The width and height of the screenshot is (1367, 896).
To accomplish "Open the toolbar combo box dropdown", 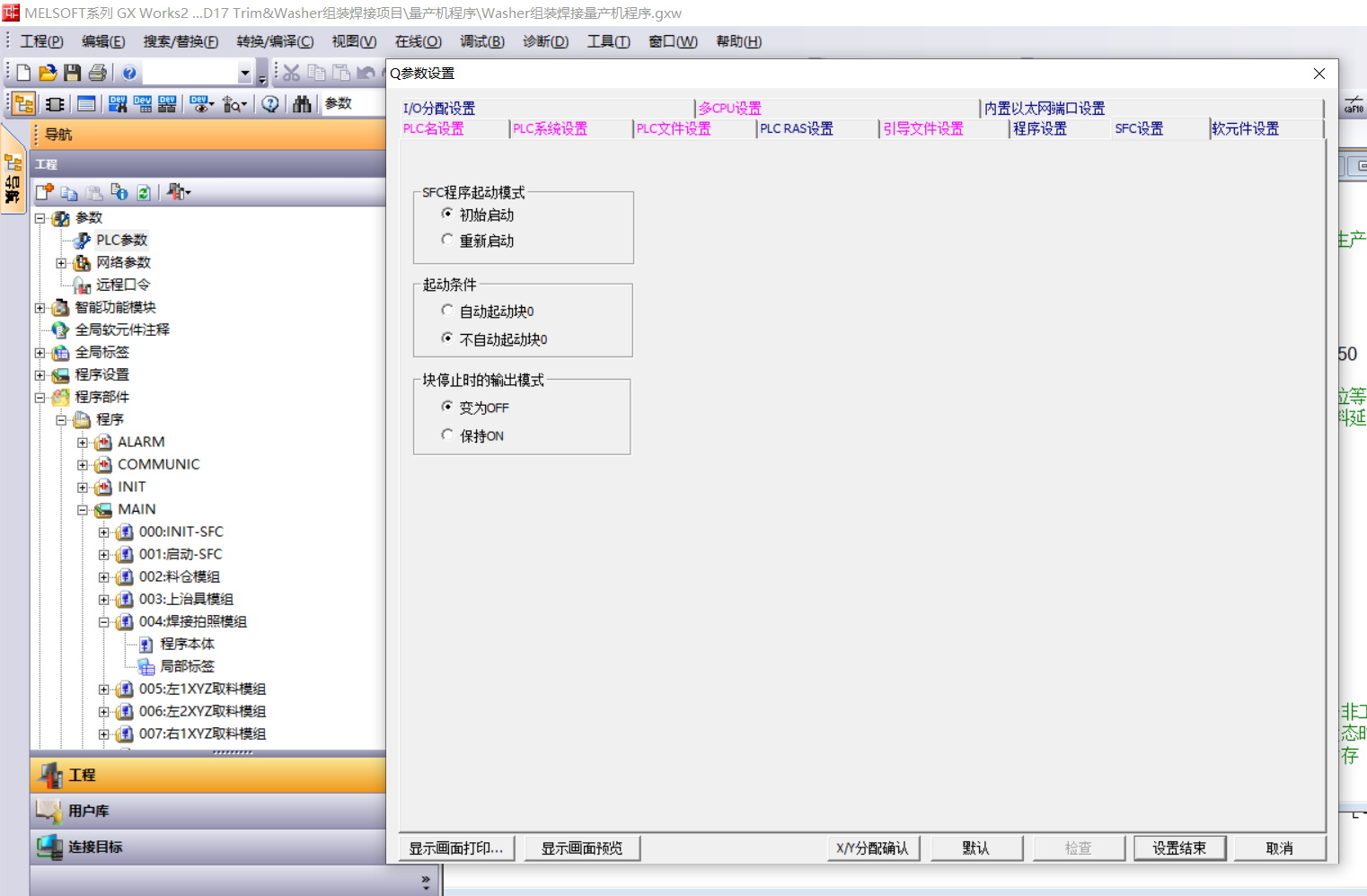I will pos(244,73).
